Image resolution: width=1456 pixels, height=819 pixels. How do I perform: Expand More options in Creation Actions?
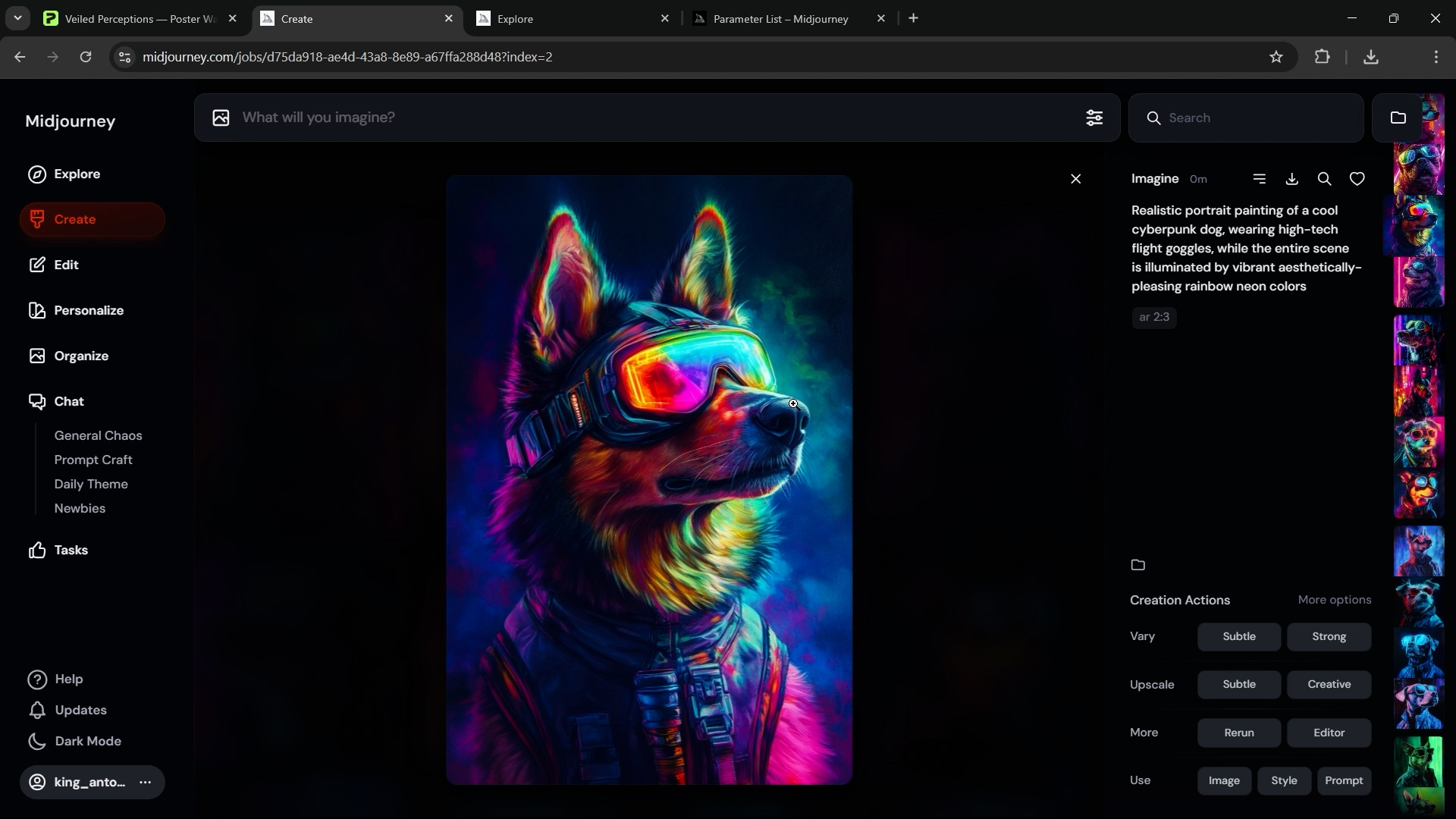(x=1334, y=600)
